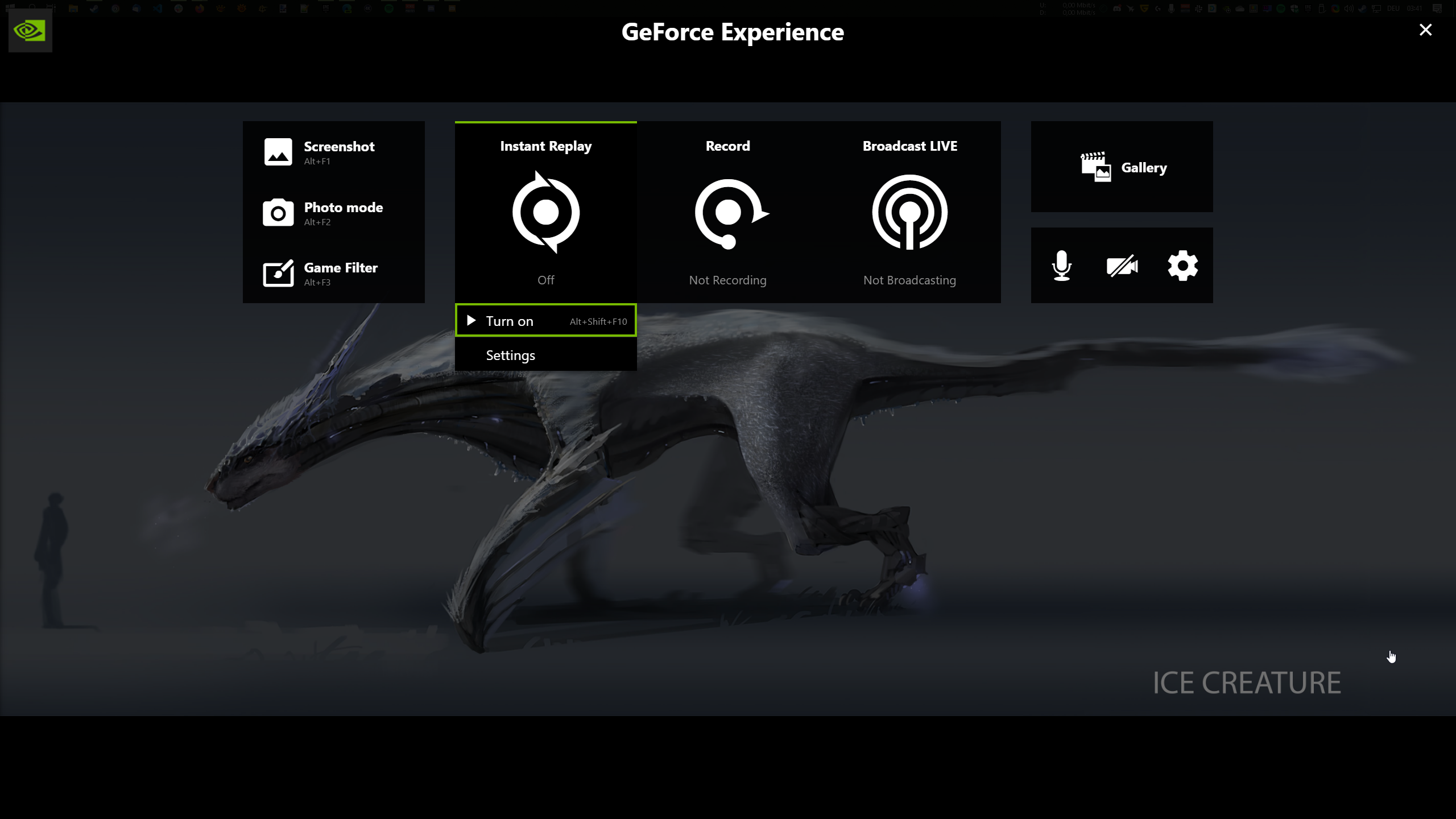Screen dimensions: 1456x819
Task: Click the Game Filter label text
Action: pyautogui.click(x=341, y=268)
